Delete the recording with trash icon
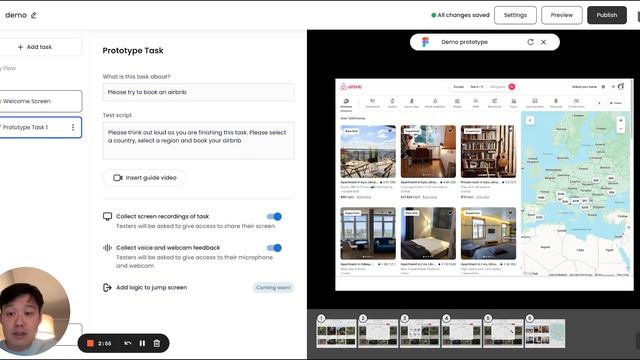This screenshot has width=640, height=360. 157,343
